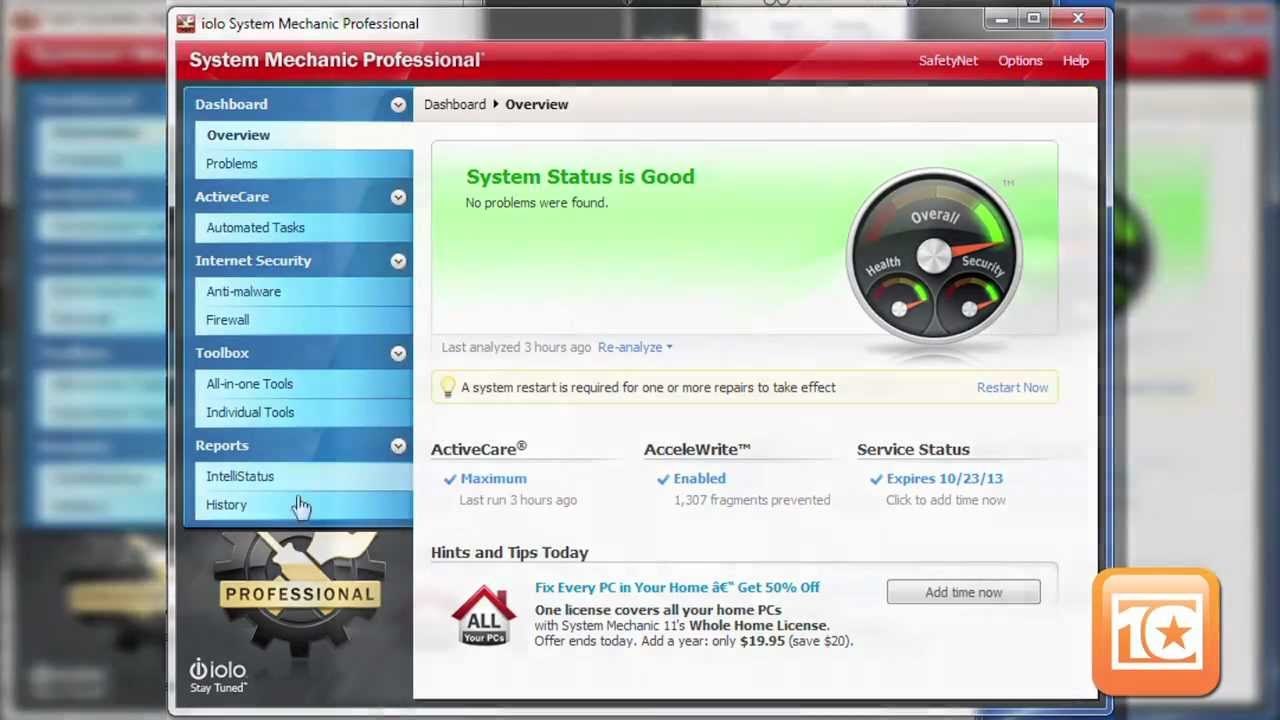
Task: Click the 'Click to add time now' text
Action: click(945, 500)
